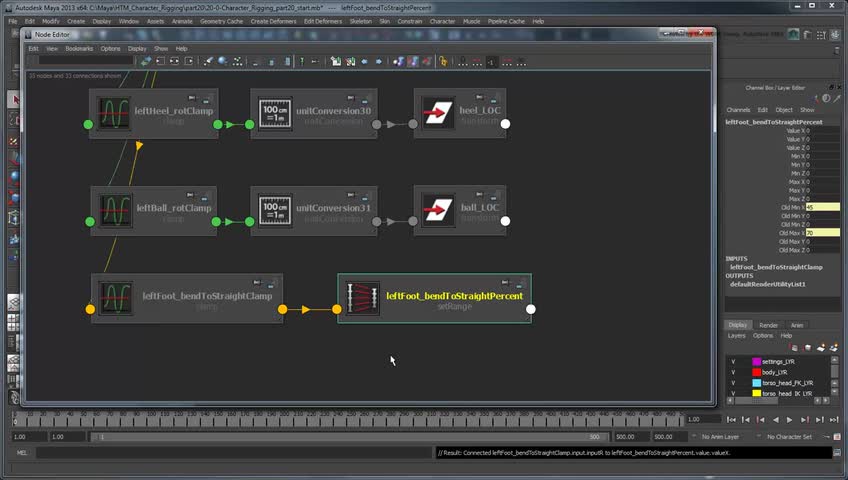Click the setRange icon on leftFoot_bendToStraightPercent node

[x=362, y=298]
